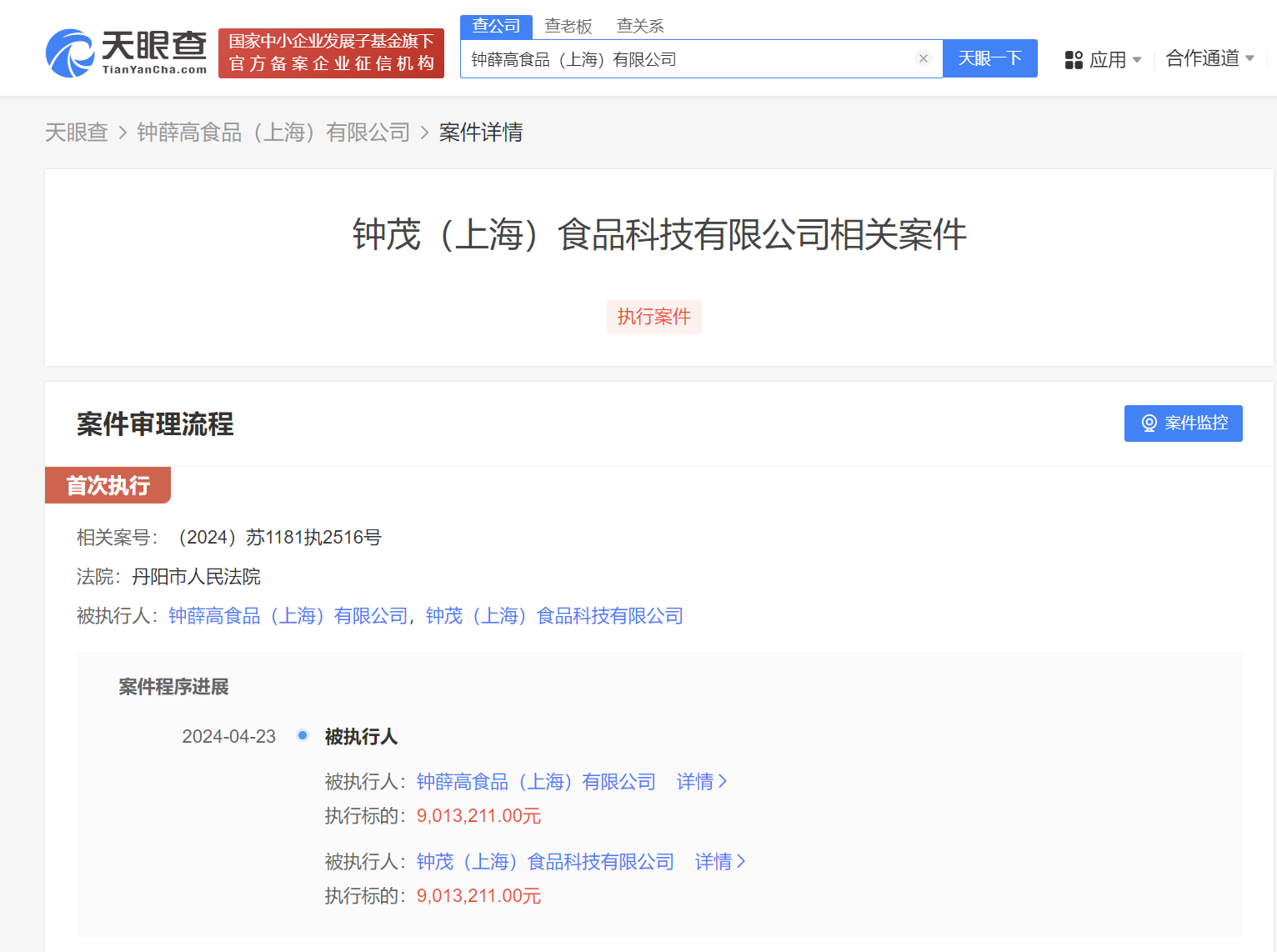Select the 首次执行 stage label
This screenshot has width=1277, height=952.
coord(108,485)
